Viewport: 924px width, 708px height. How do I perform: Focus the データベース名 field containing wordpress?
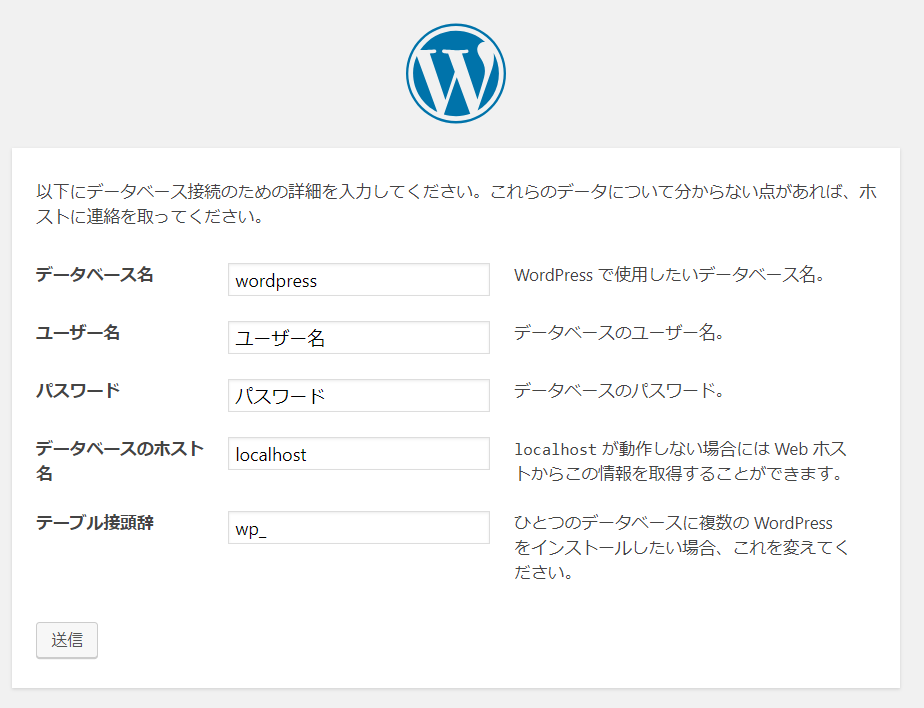coord(359,279)
